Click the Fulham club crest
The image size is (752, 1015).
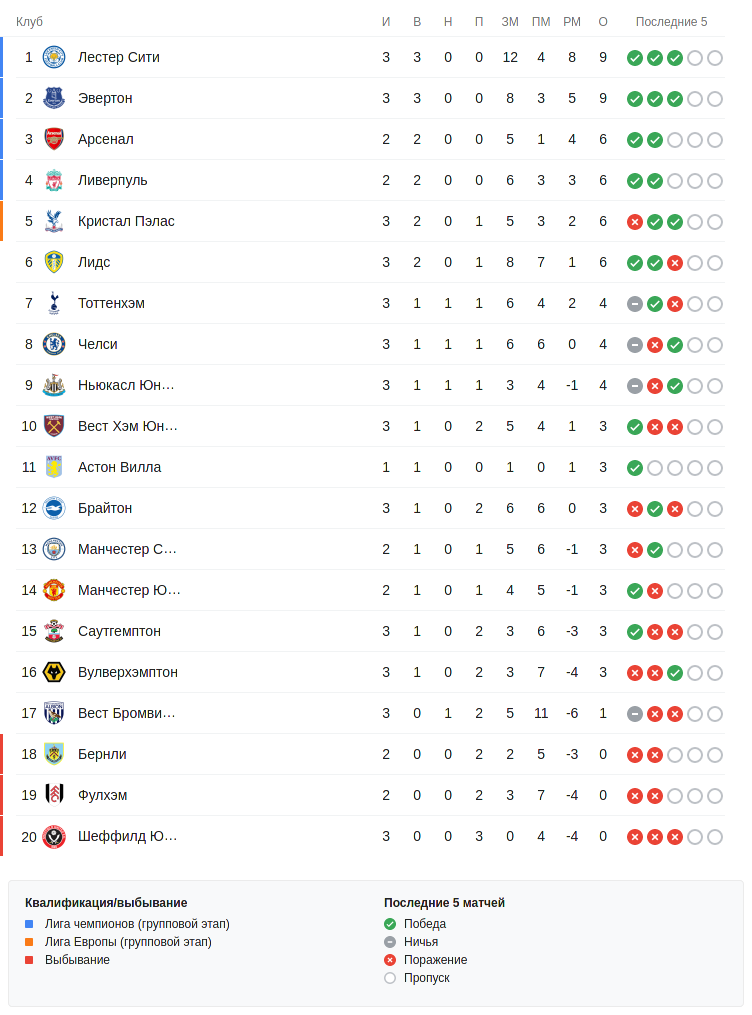[54, 795]
